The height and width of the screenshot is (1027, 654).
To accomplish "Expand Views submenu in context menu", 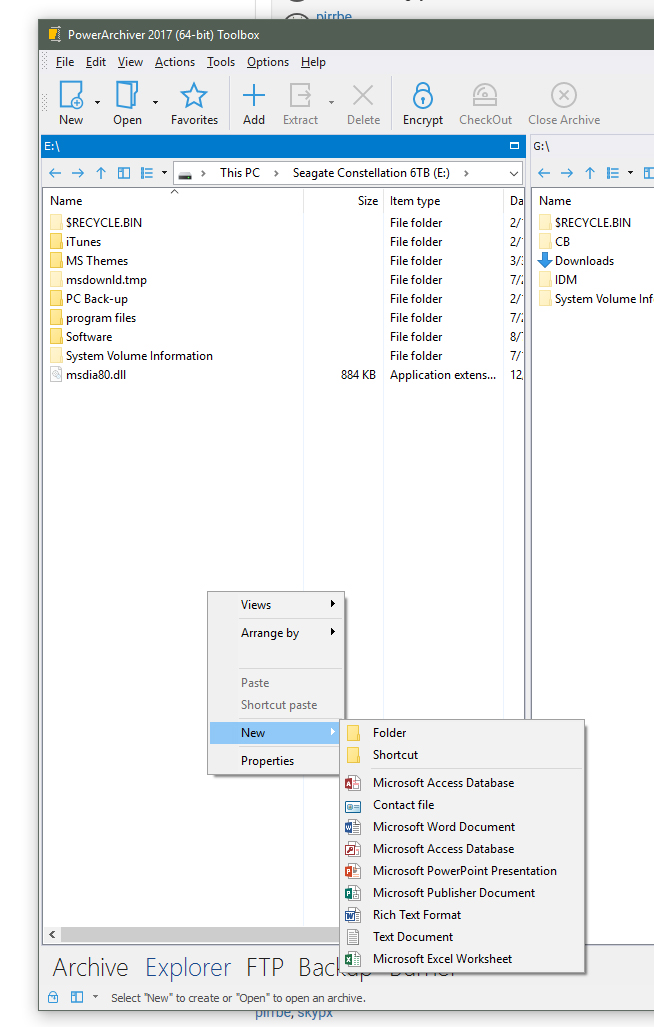I will [x=276, y=605].
